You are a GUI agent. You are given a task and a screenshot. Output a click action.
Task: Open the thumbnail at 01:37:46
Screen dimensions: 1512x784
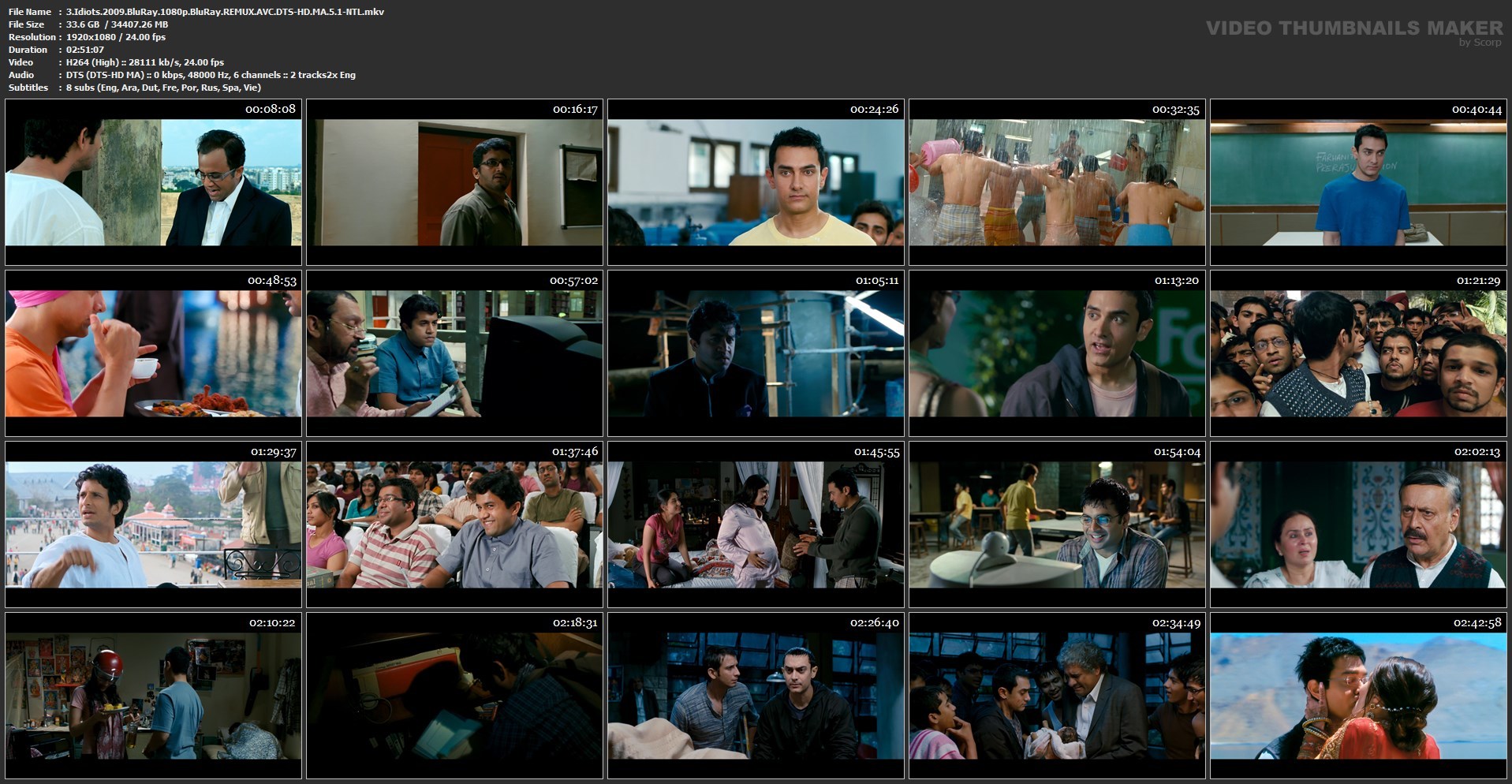point(454,525)
